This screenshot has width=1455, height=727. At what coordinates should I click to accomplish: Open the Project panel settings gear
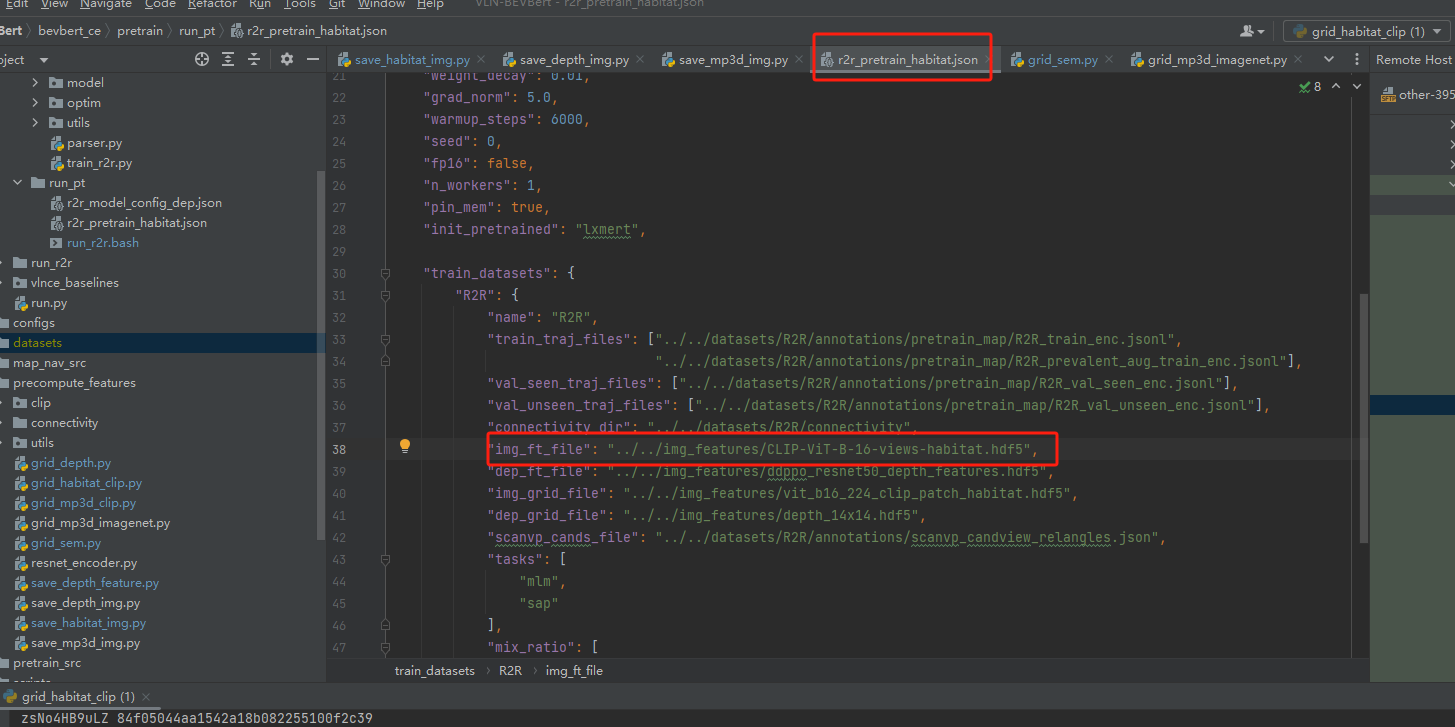[287, 59]
